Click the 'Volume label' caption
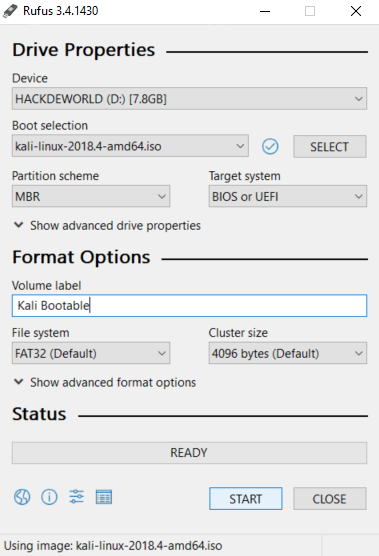The image size is (379, 556). coord(46,285)
